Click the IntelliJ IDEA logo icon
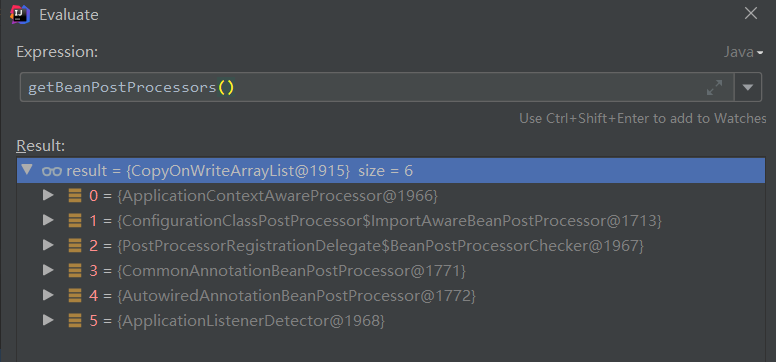 pos(20,14)
